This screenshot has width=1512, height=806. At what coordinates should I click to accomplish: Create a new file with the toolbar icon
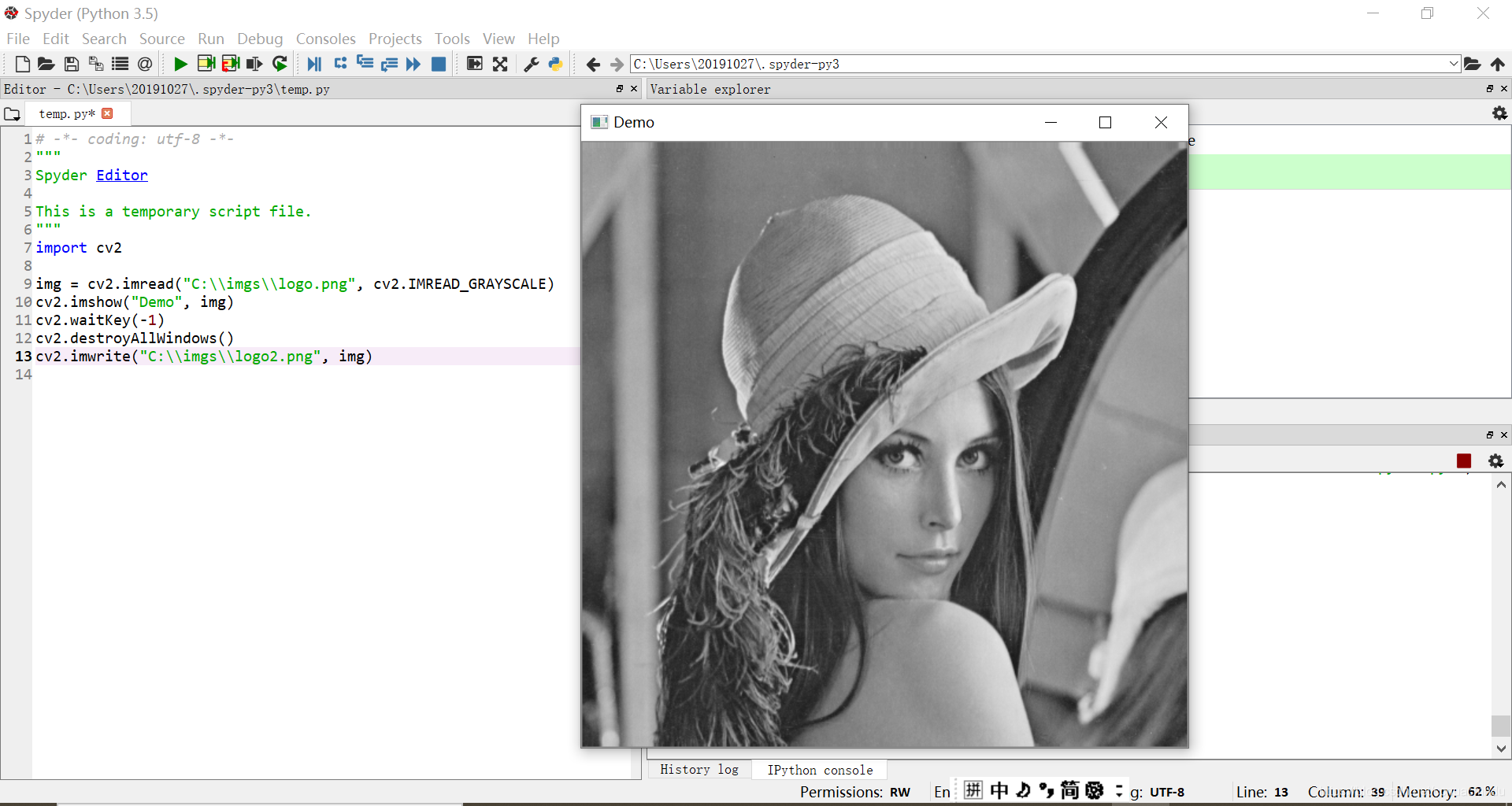pyautogui.click(x=22, y=64)
